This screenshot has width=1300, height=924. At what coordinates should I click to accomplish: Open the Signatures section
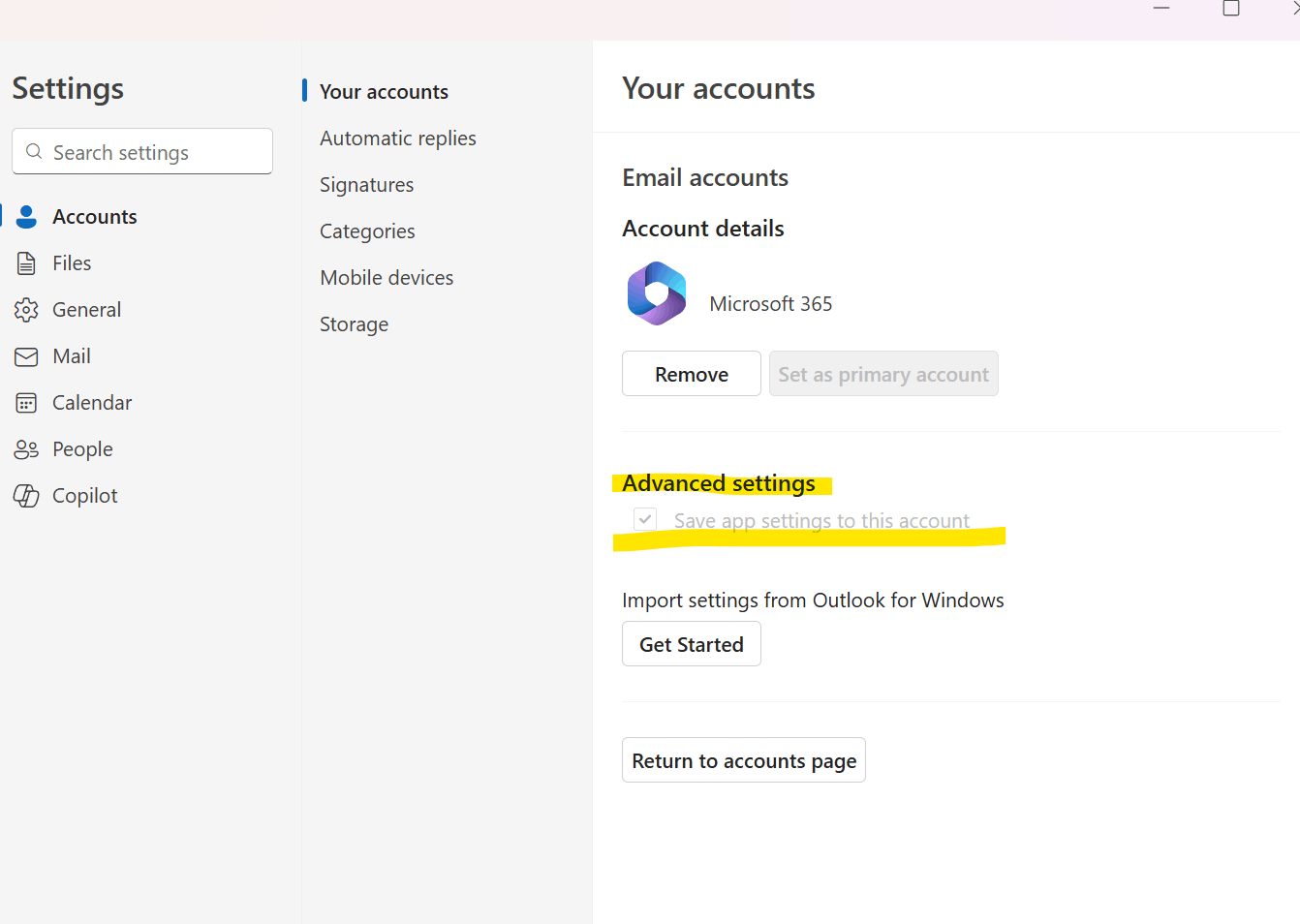pos(366,184)
